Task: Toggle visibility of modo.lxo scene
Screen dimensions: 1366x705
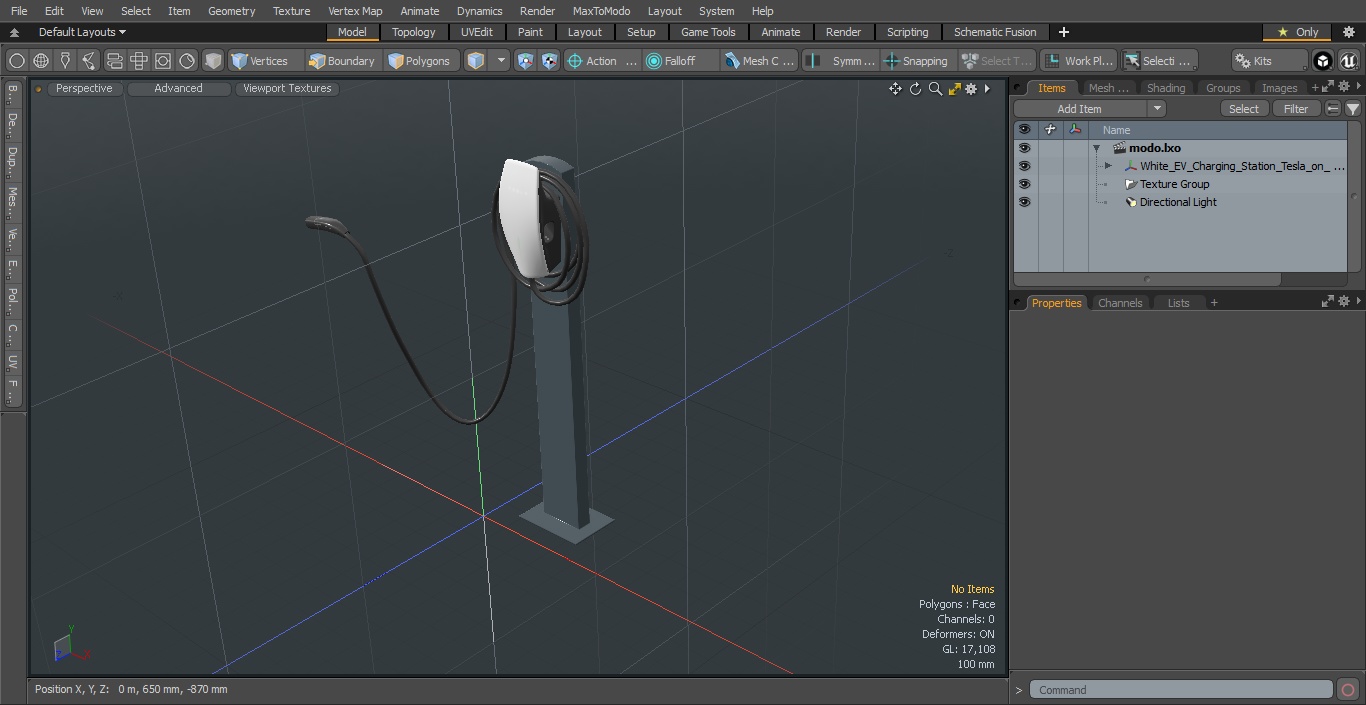Action: (x=1023, y=148)
